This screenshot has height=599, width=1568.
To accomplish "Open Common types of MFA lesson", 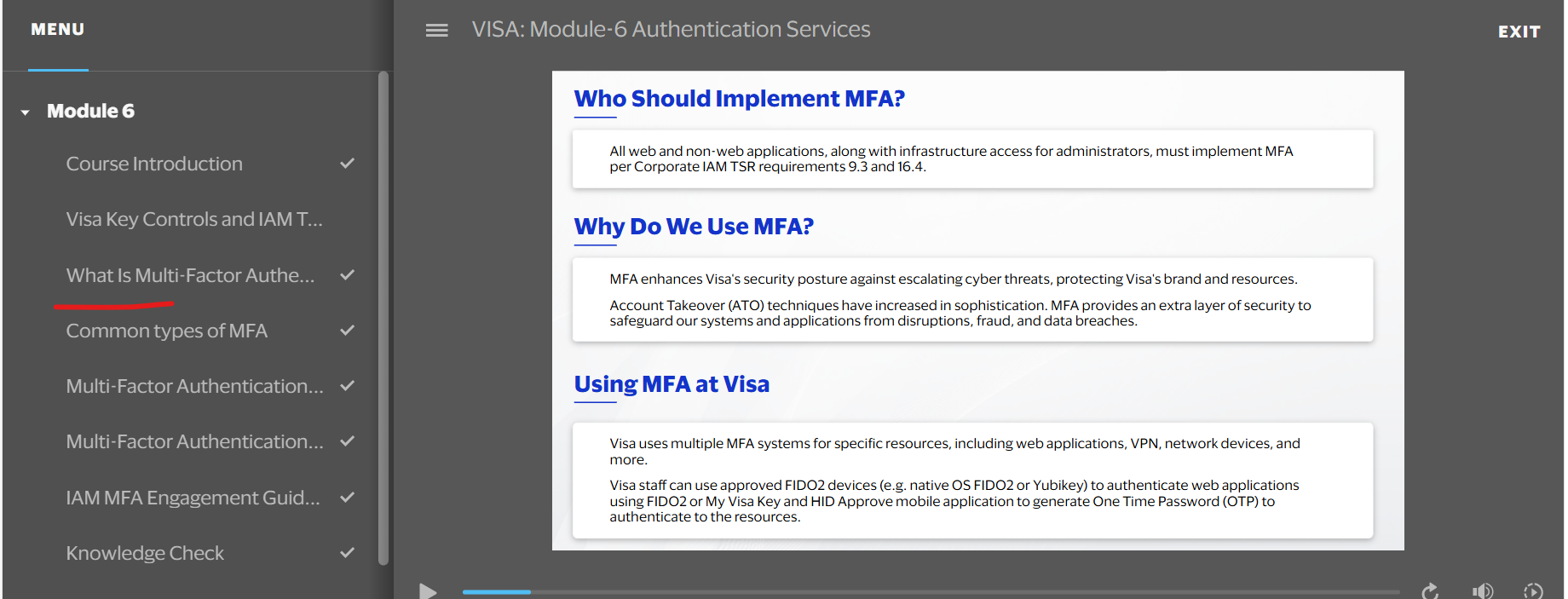I will [167, 331].
